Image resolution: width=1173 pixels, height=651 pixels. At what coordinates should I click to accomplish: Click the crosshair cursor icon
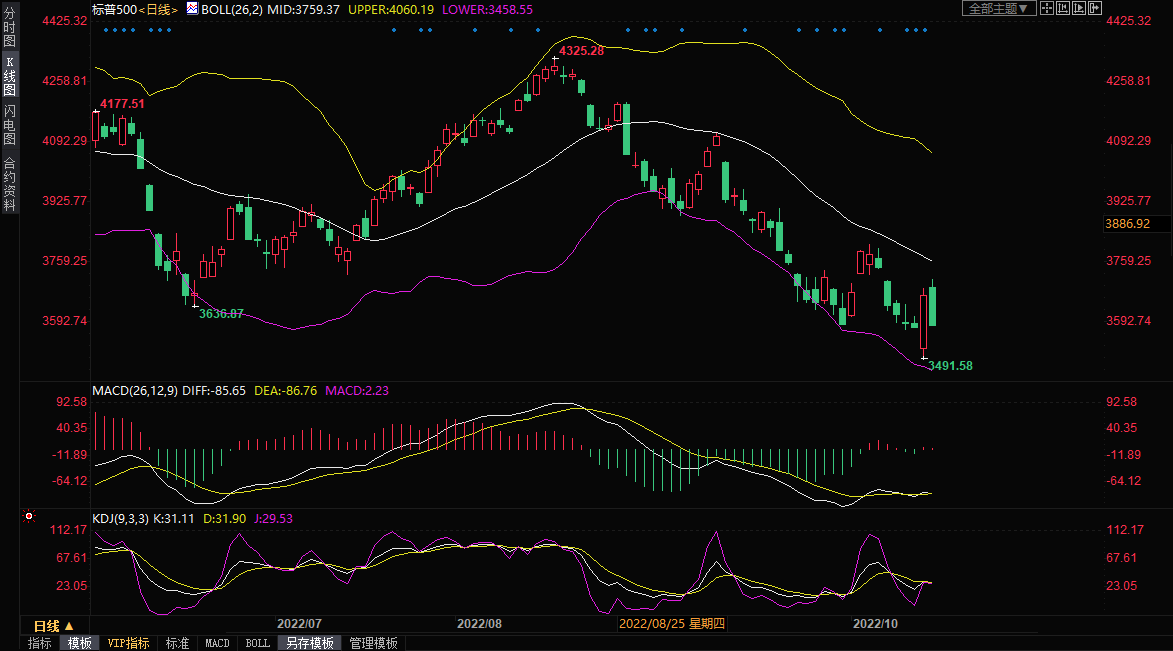(1046, 8)
